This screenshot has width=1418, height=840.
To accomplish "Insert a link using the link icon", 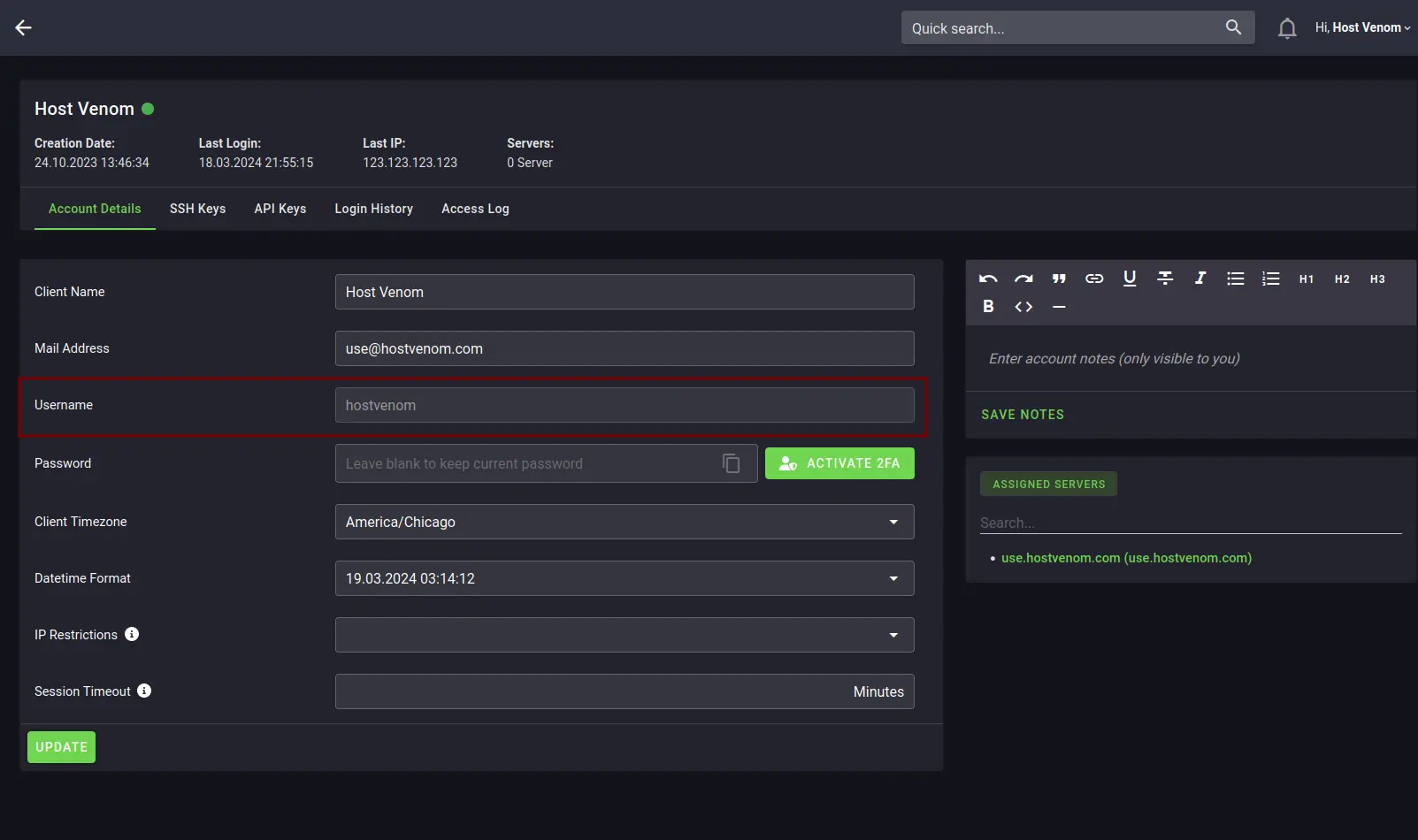I will click(1094, 278).
